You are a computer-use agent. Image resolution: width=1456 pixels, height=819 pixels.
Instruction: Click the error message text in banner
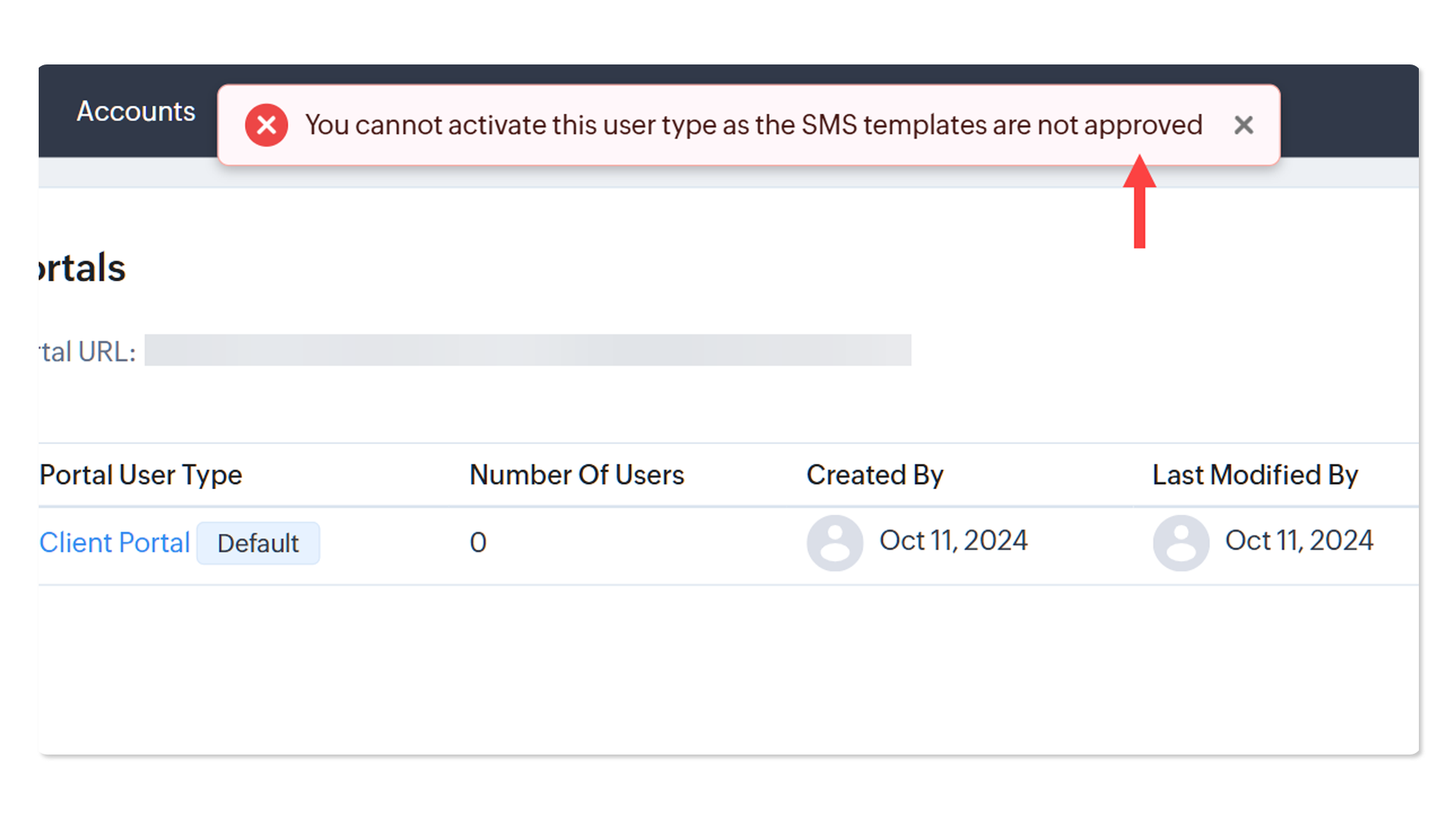754,125
